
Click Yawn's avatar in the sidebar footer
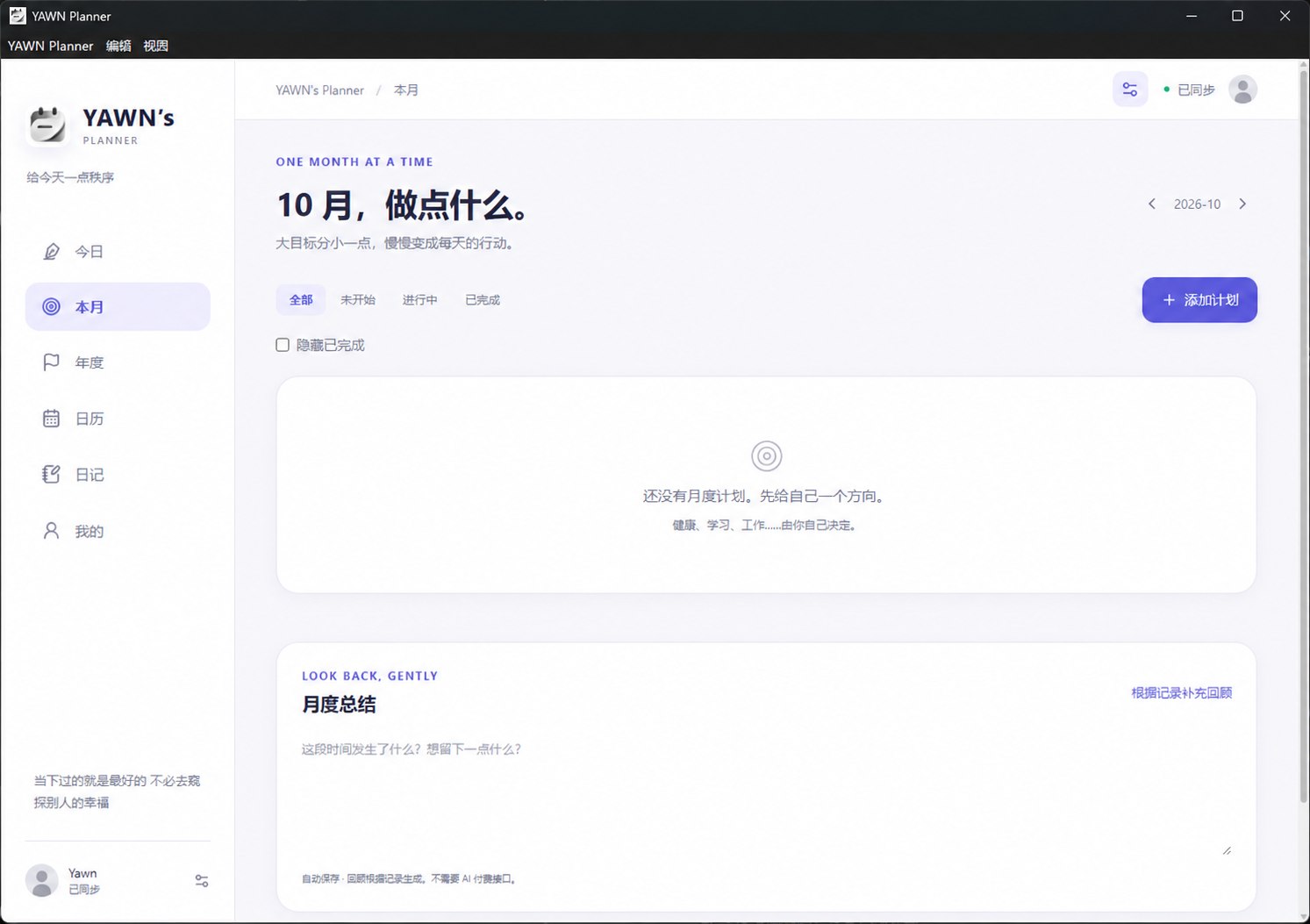pos(41,880)
